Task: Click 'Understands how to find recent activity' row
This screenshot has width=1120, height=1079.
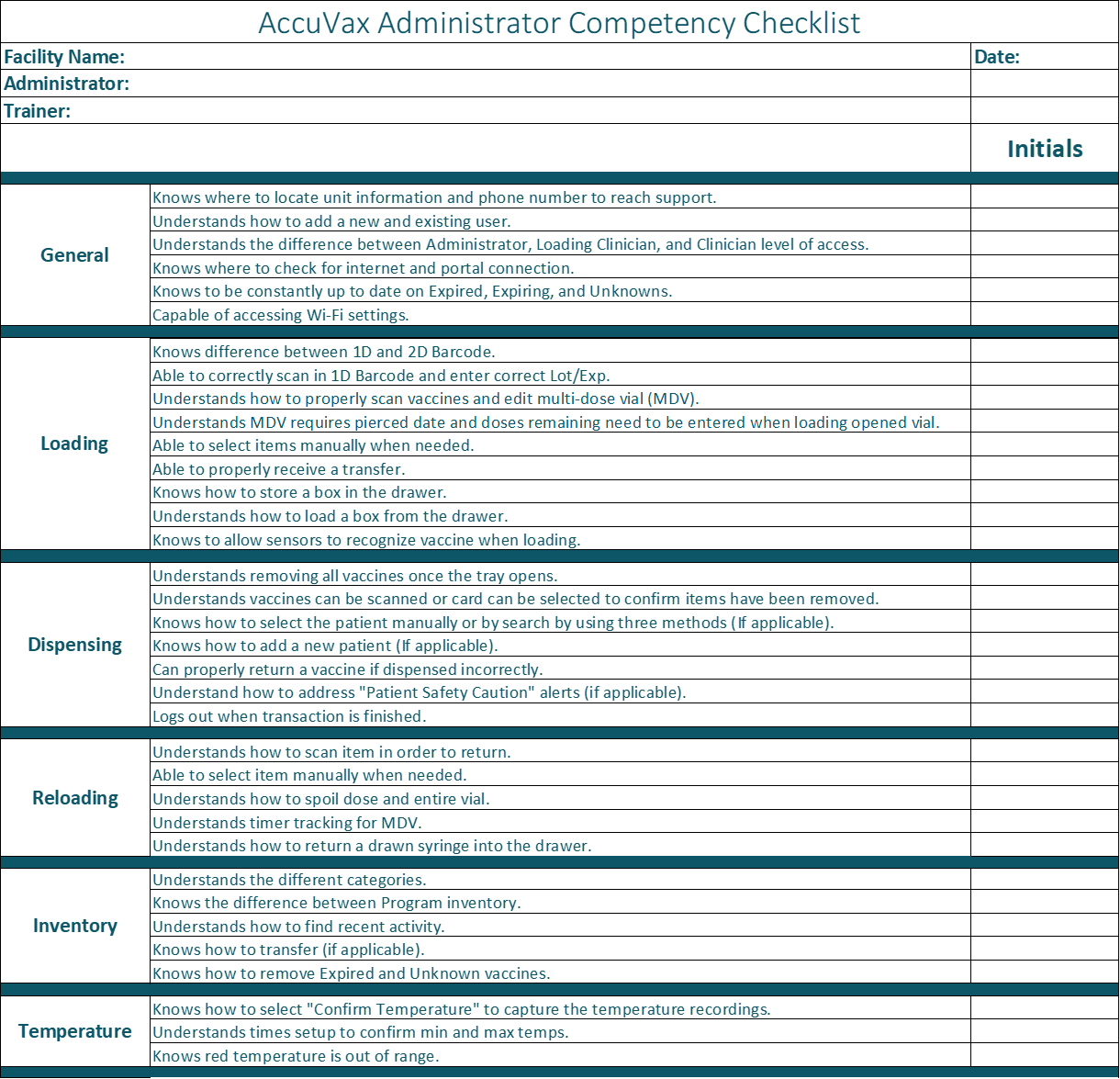Action: point(560,926)
